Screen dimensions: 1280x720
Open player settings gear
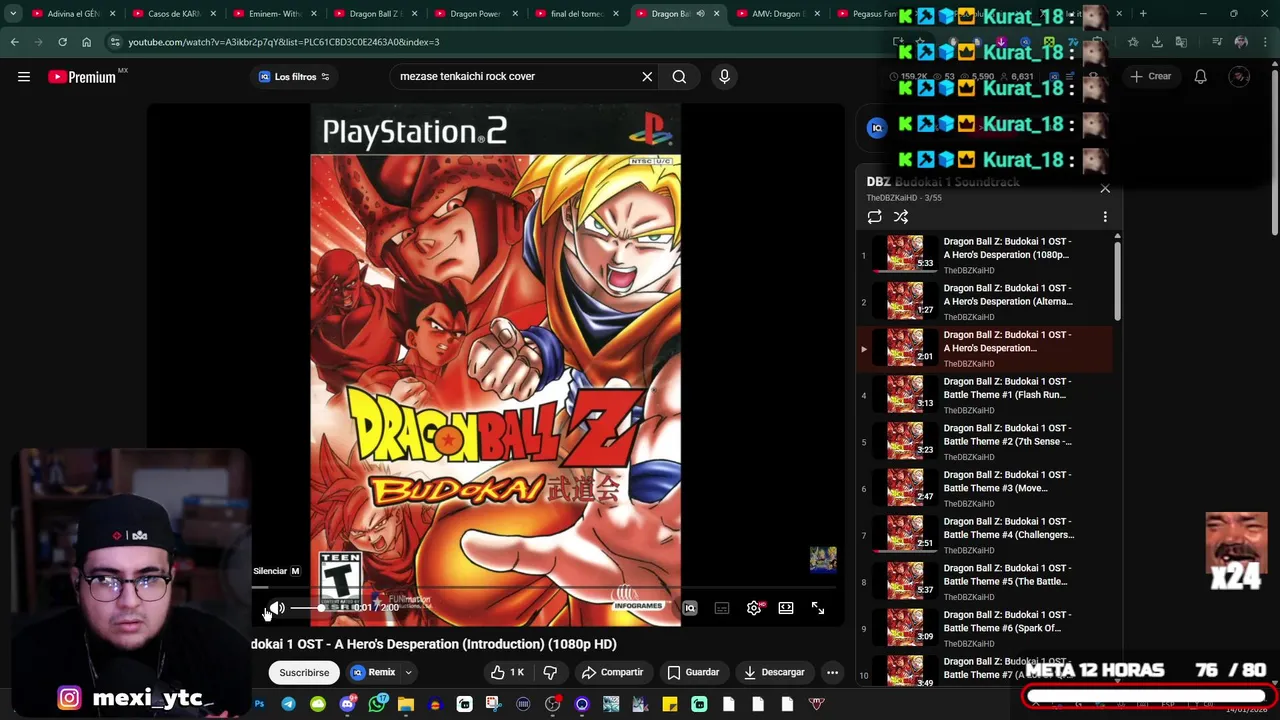(x=754, y=608)
